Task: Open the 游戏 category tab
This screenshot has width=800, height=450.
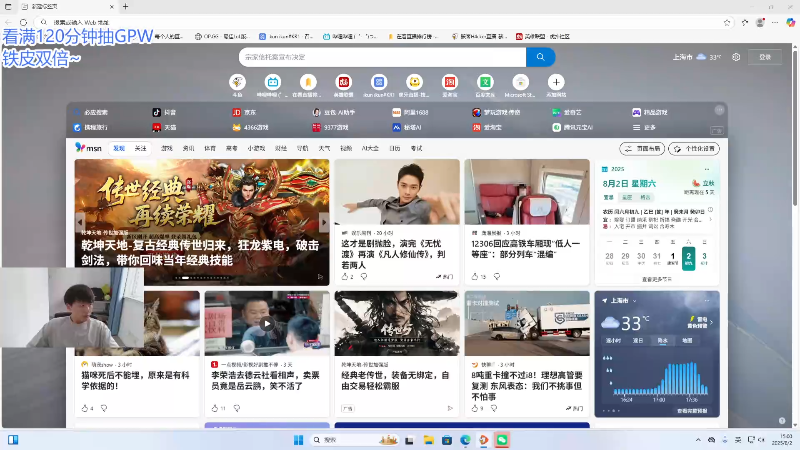Action: [x=167, y=148]
